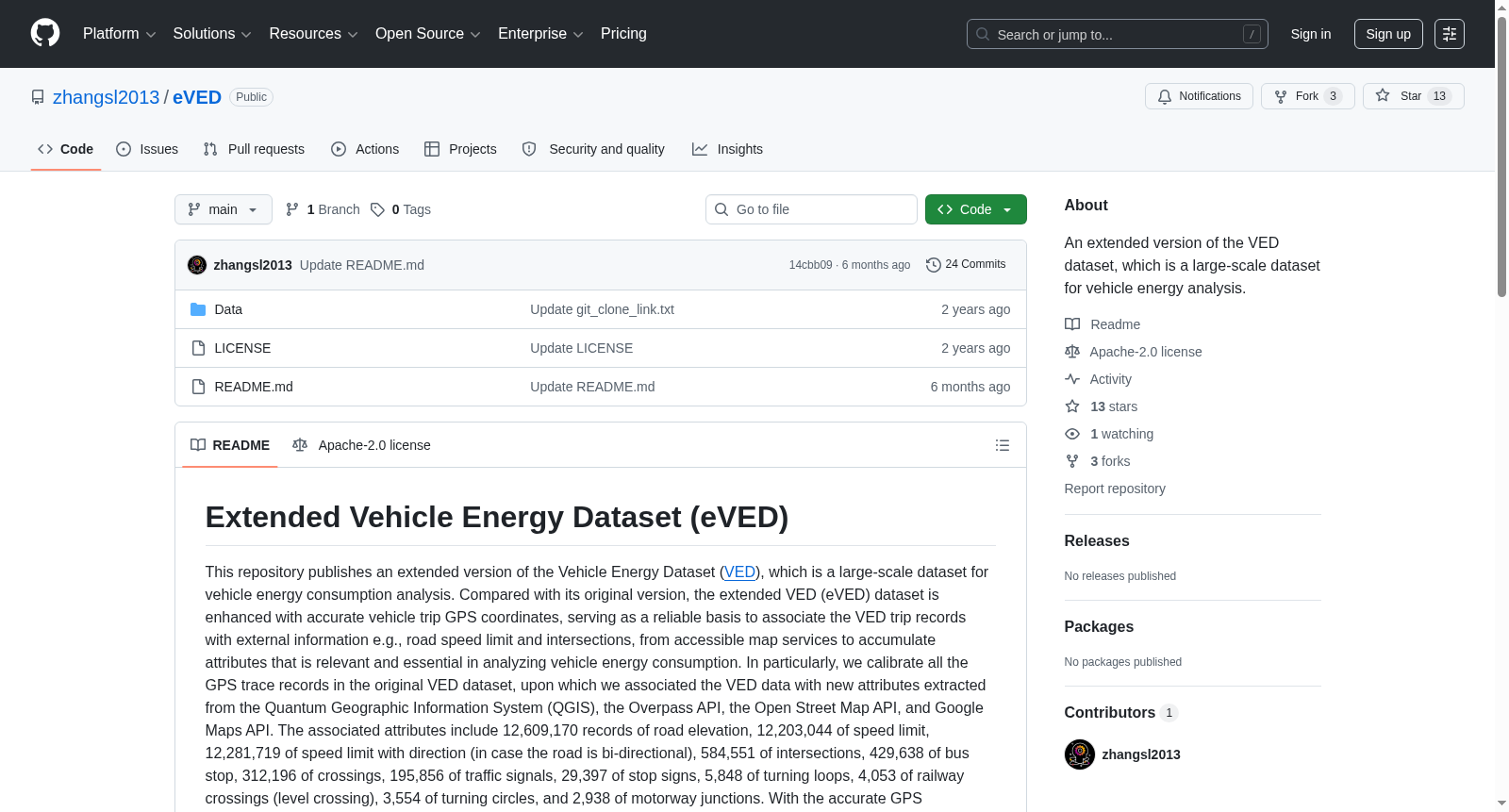Click the Sign in link
This screenshot has width=1509, height=812.
pyautogui.click(x=1311, y=34)
